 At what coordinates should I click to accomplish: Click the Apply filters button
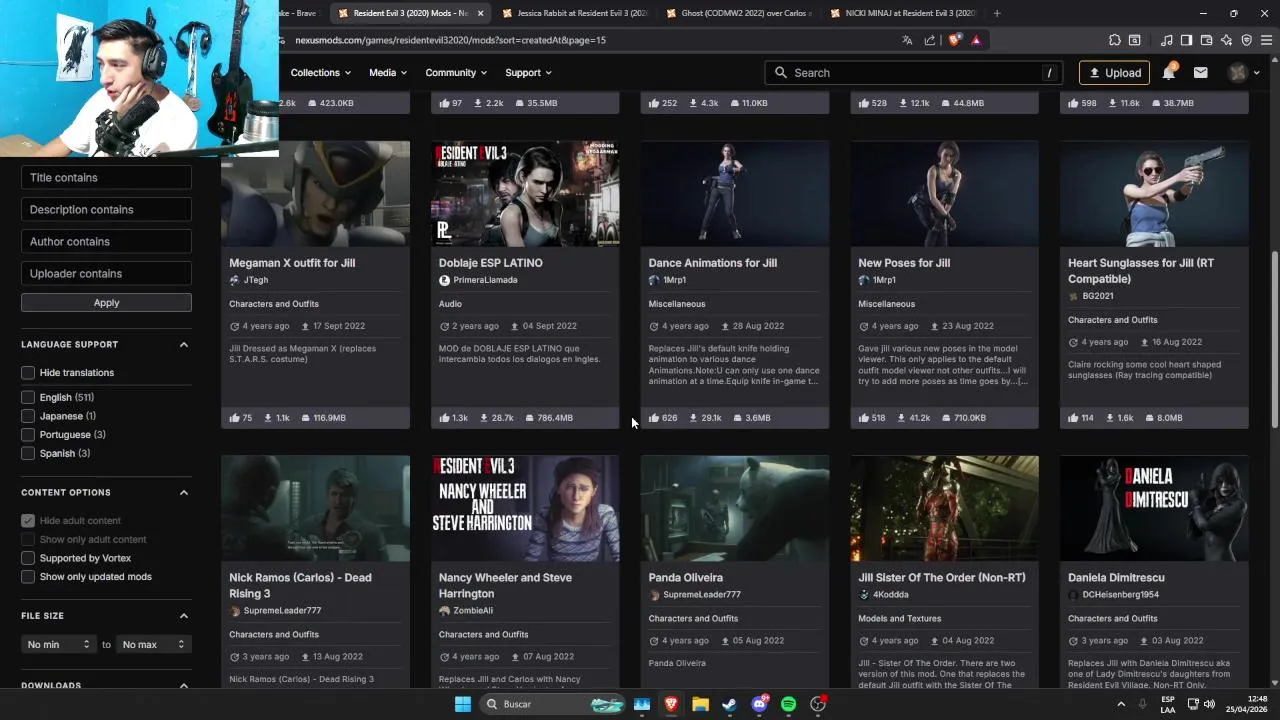coord(106,302)
